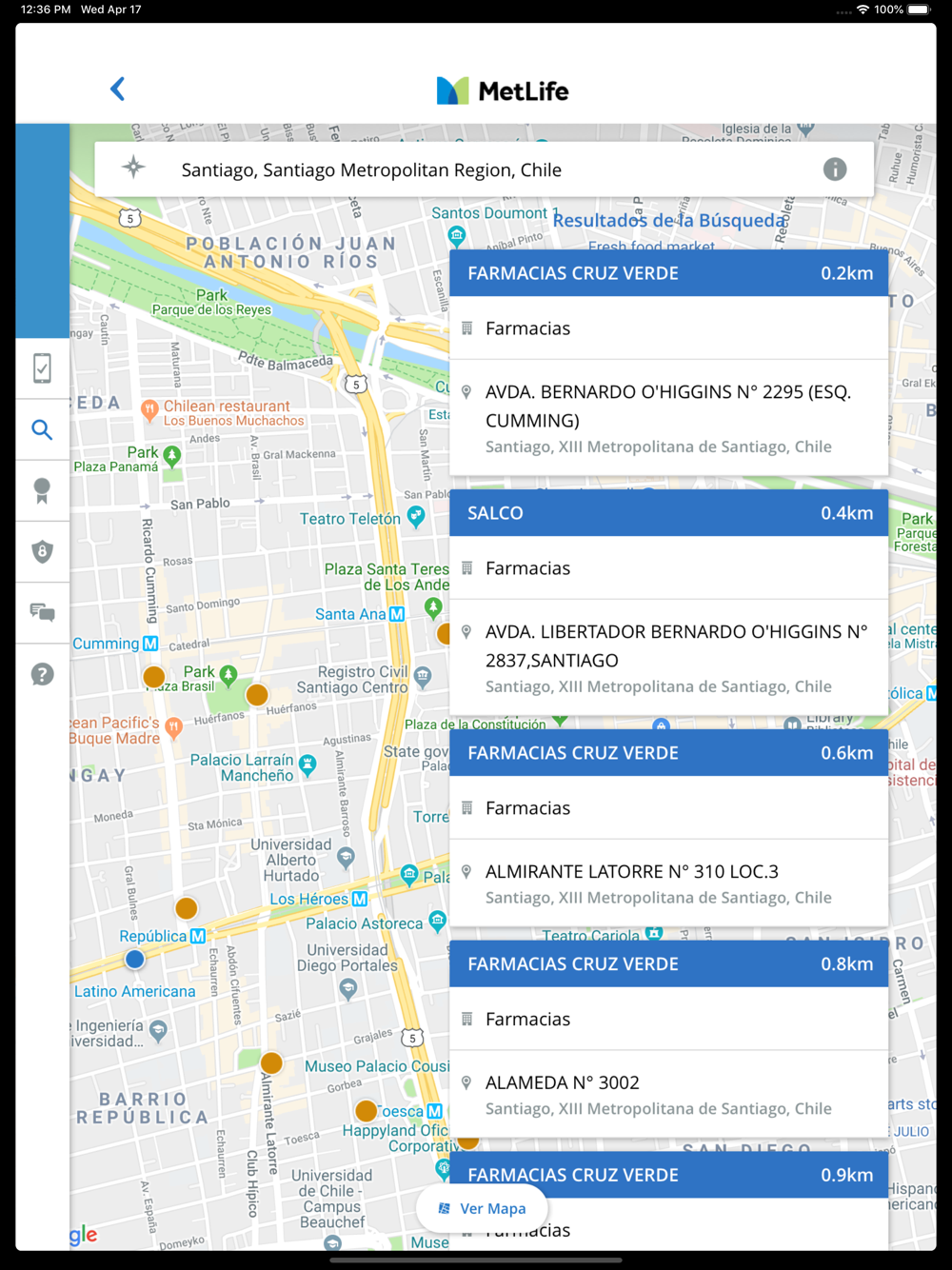The image size is (952, 1270).
Task: Tap the Los Héroes metro station icon
Action: point(360,899)
